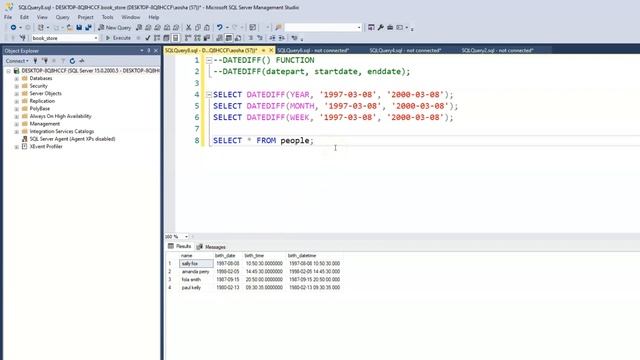
Task: Switch to the Messages tab
Action: [x=211, y=247]
